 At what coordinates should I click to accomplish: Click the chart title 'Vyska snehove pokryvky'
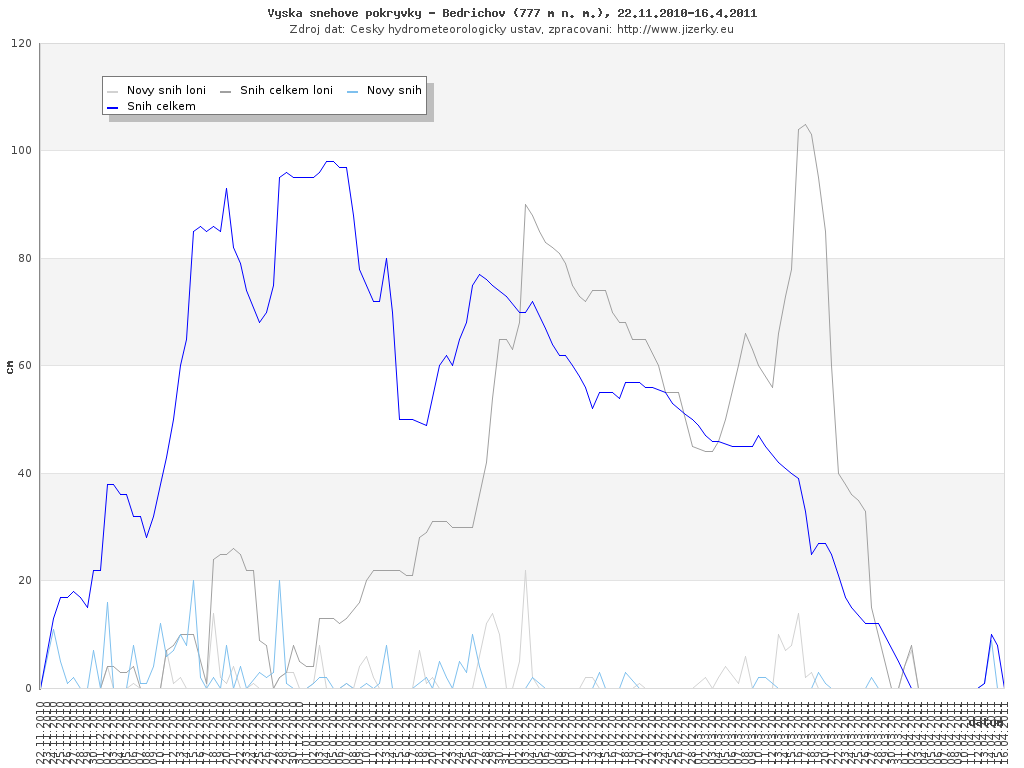coord(511,13)
